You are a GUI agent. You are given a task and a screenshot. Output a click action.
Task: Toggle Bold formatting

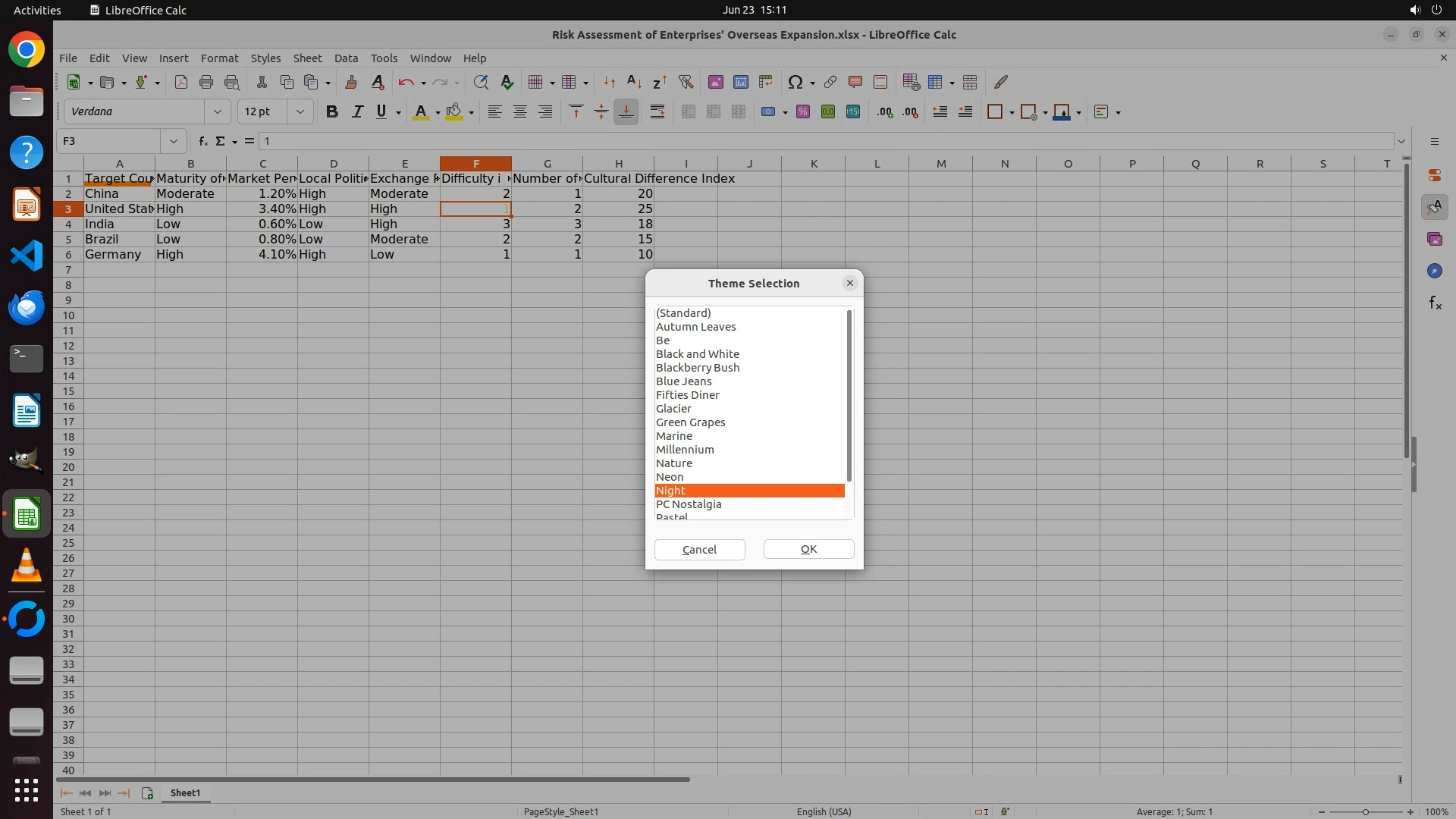331,111
